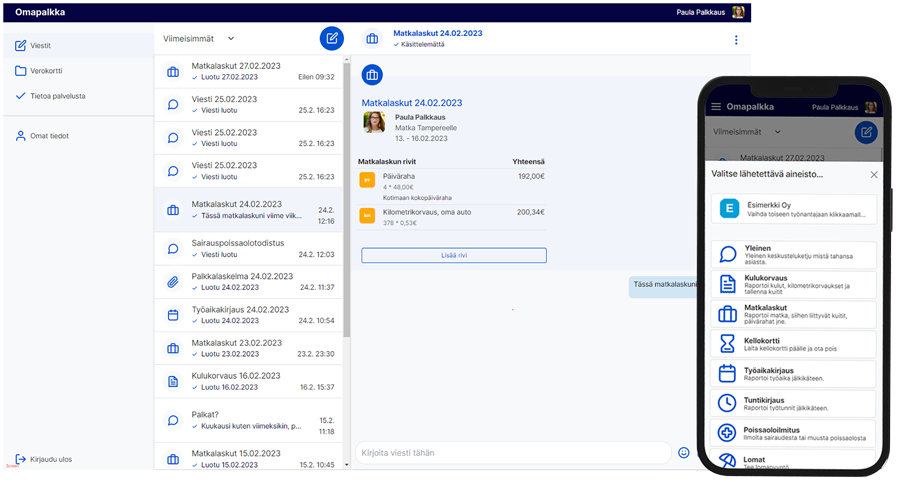
Task: Click the Lisää rivi button
Action: click(x=453, y=255)
